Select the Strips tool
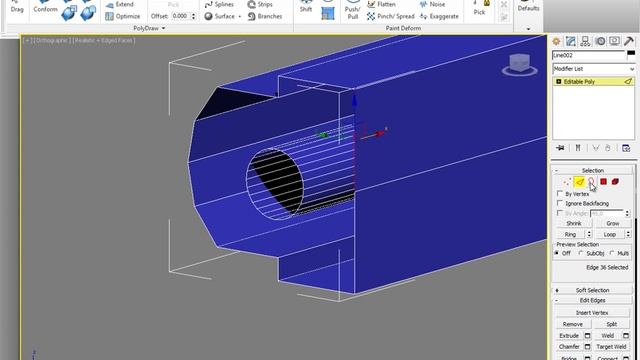Image resolution: width=640 pixels, height=360 pixels. [x=260, y=4]
